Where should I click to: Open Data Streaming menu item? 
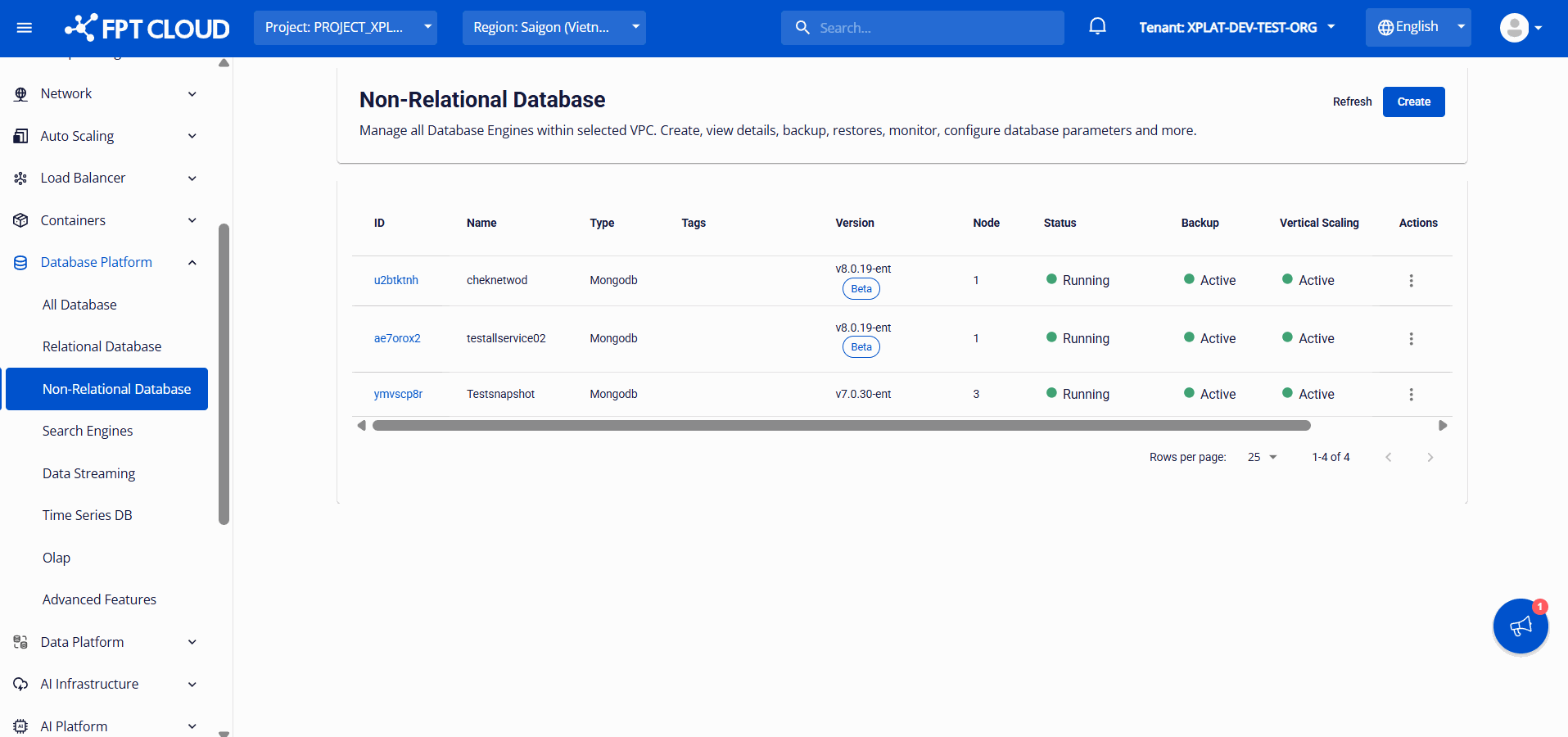tap(88, 473)
